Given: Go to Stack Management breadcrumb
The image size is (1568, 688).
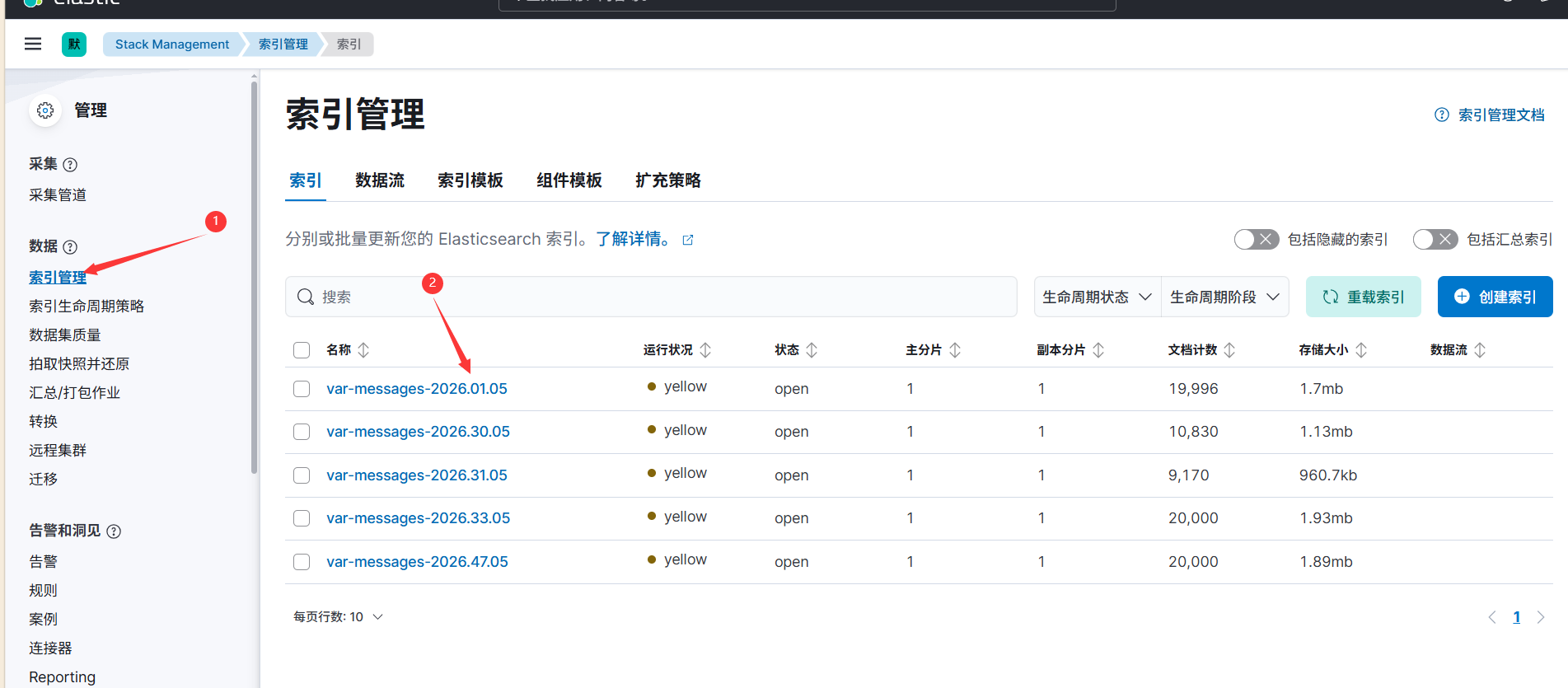Looking at the screenshot, I should [x=172, y=44].
